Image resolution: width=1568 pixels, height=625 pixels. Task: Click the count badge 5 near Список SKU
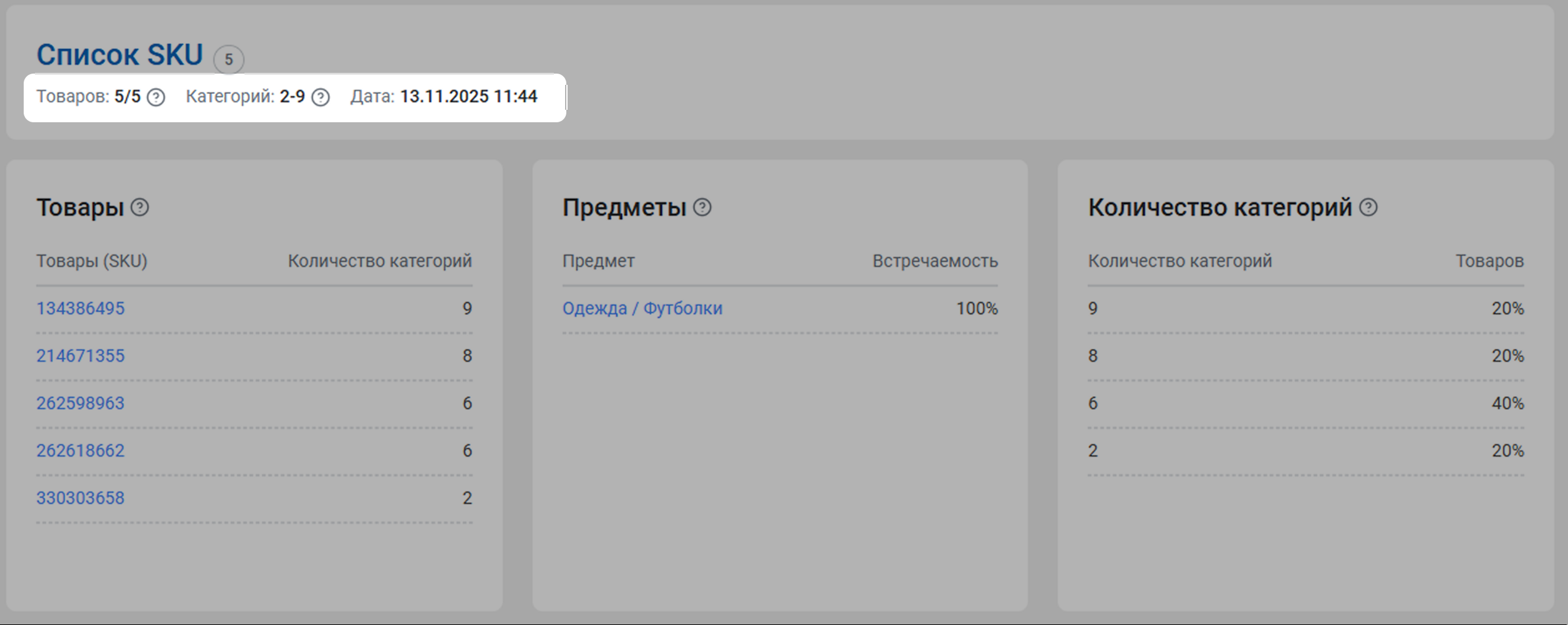pos(229,59)
